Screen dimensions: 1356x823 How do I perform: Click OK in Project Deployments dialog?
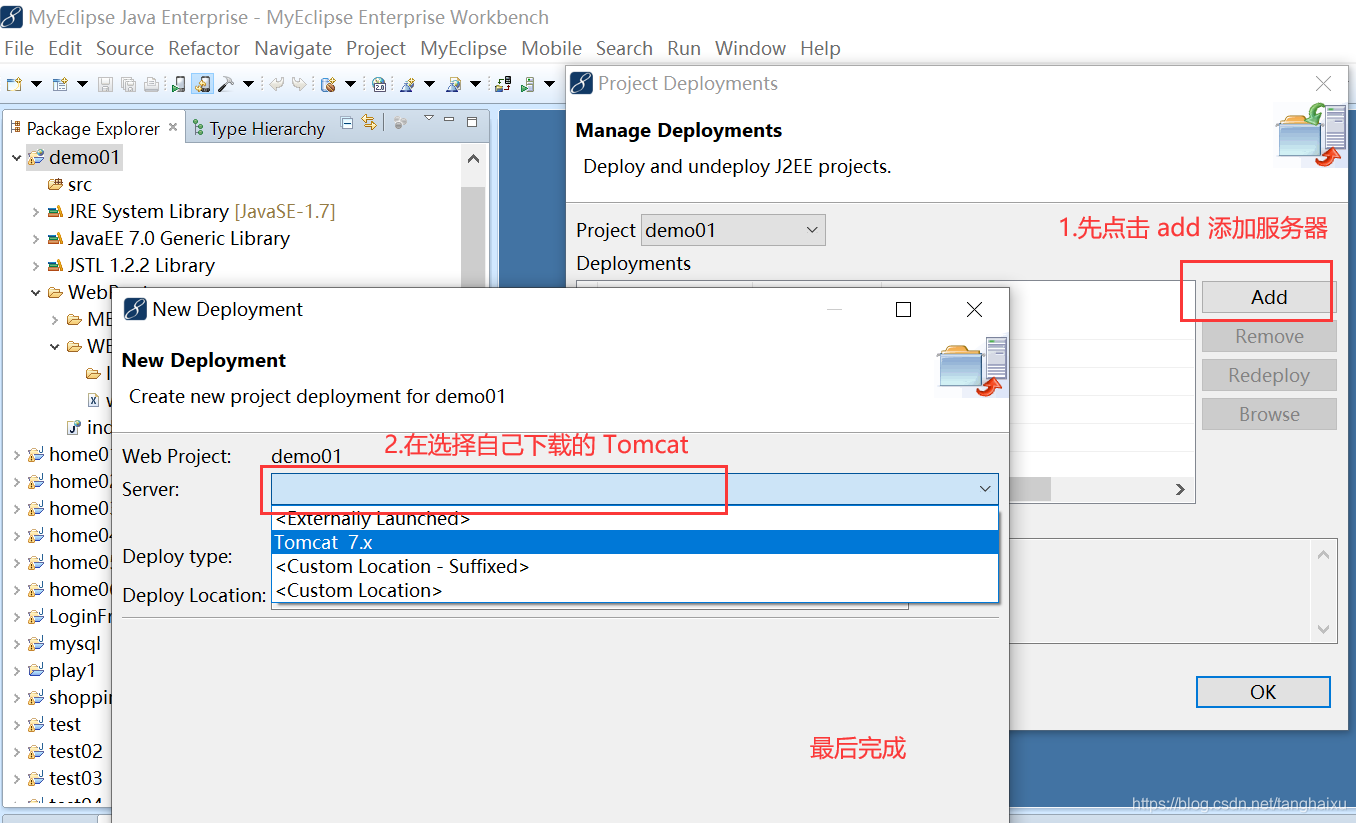click(1263, 692)
